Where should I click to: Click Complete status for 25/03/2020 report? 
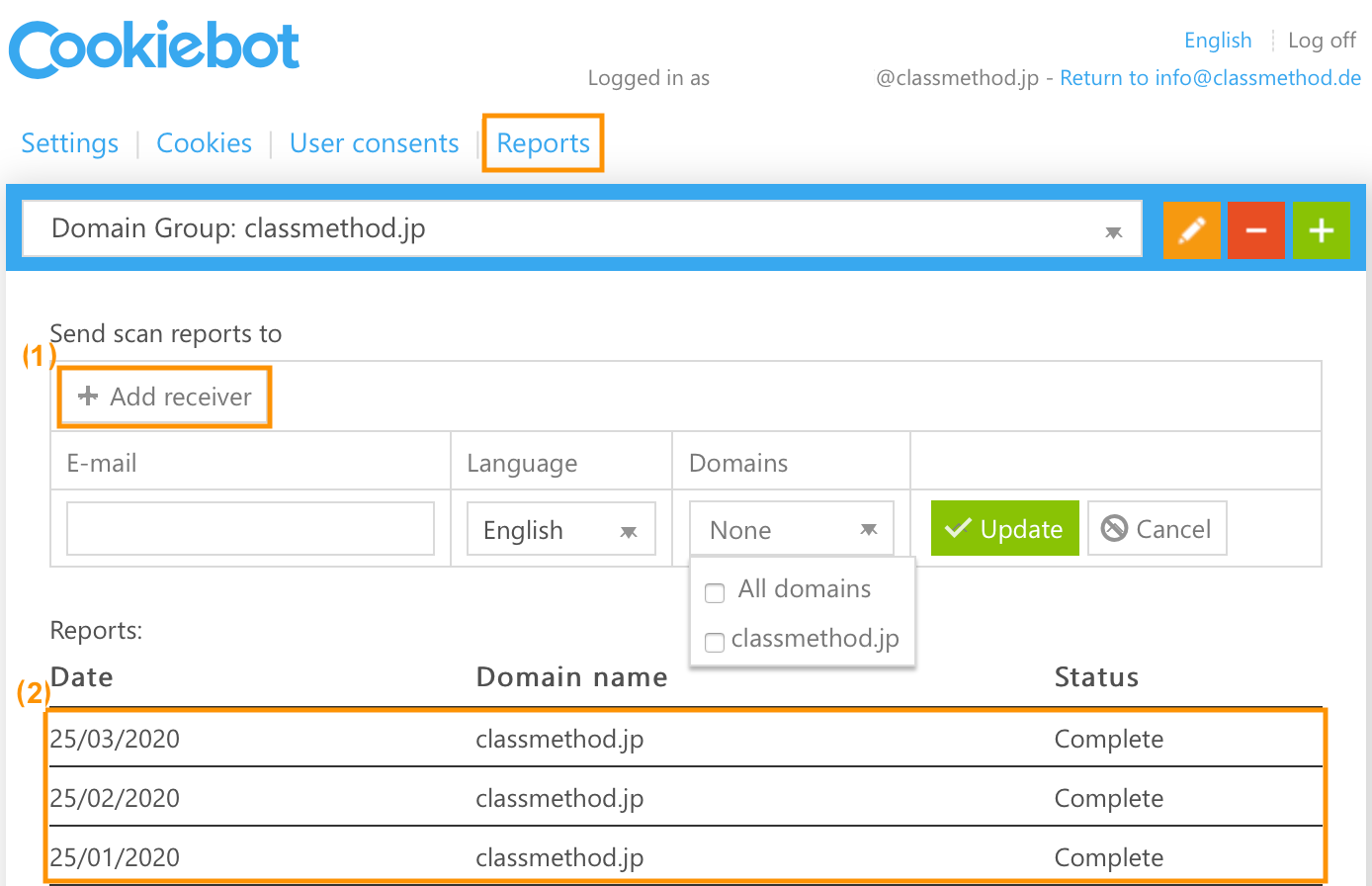(1109, 740)
